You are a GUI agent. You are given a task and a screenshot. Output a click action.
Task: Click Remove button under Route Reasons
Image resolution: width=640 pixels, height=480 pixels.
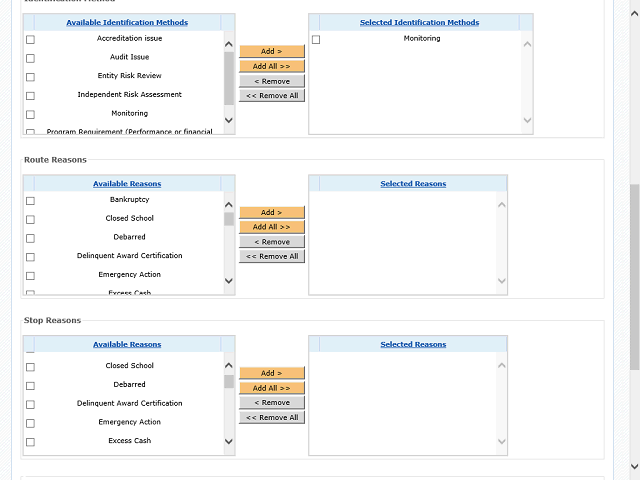pos(271,242)
